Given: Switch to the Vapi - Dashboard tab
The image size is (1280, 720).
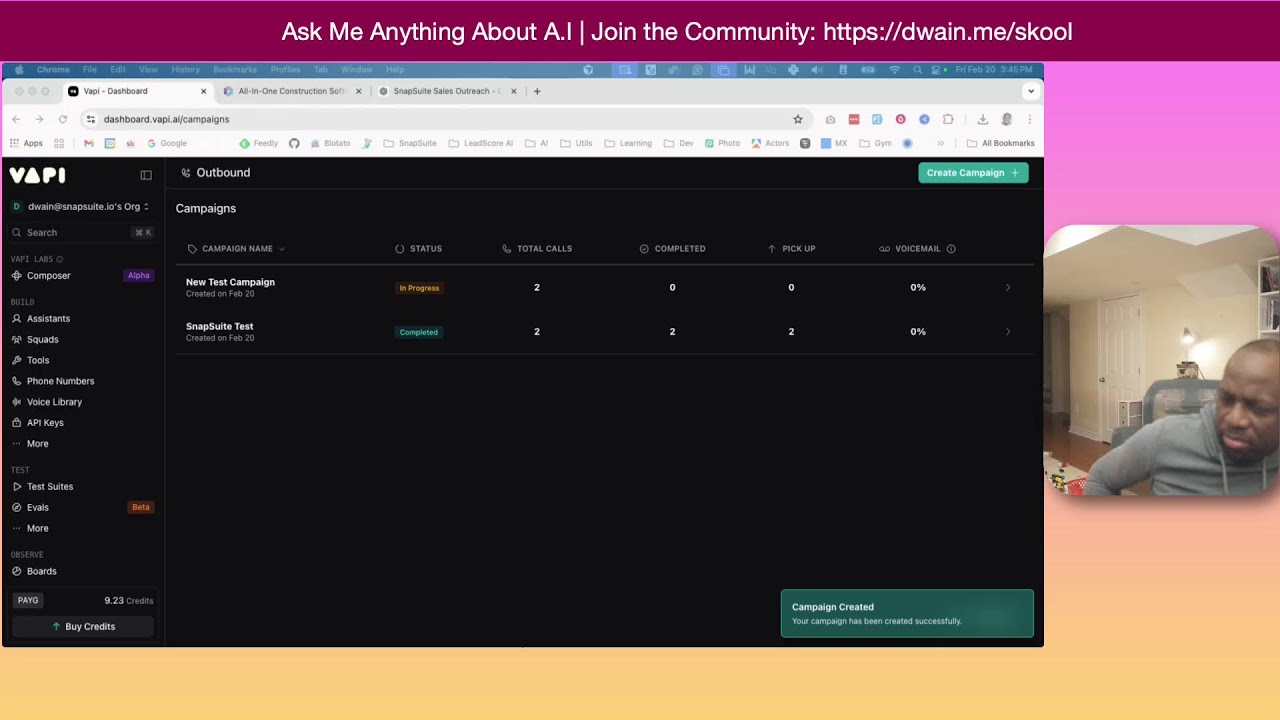Looking at the screenshot, I should 137,91.
